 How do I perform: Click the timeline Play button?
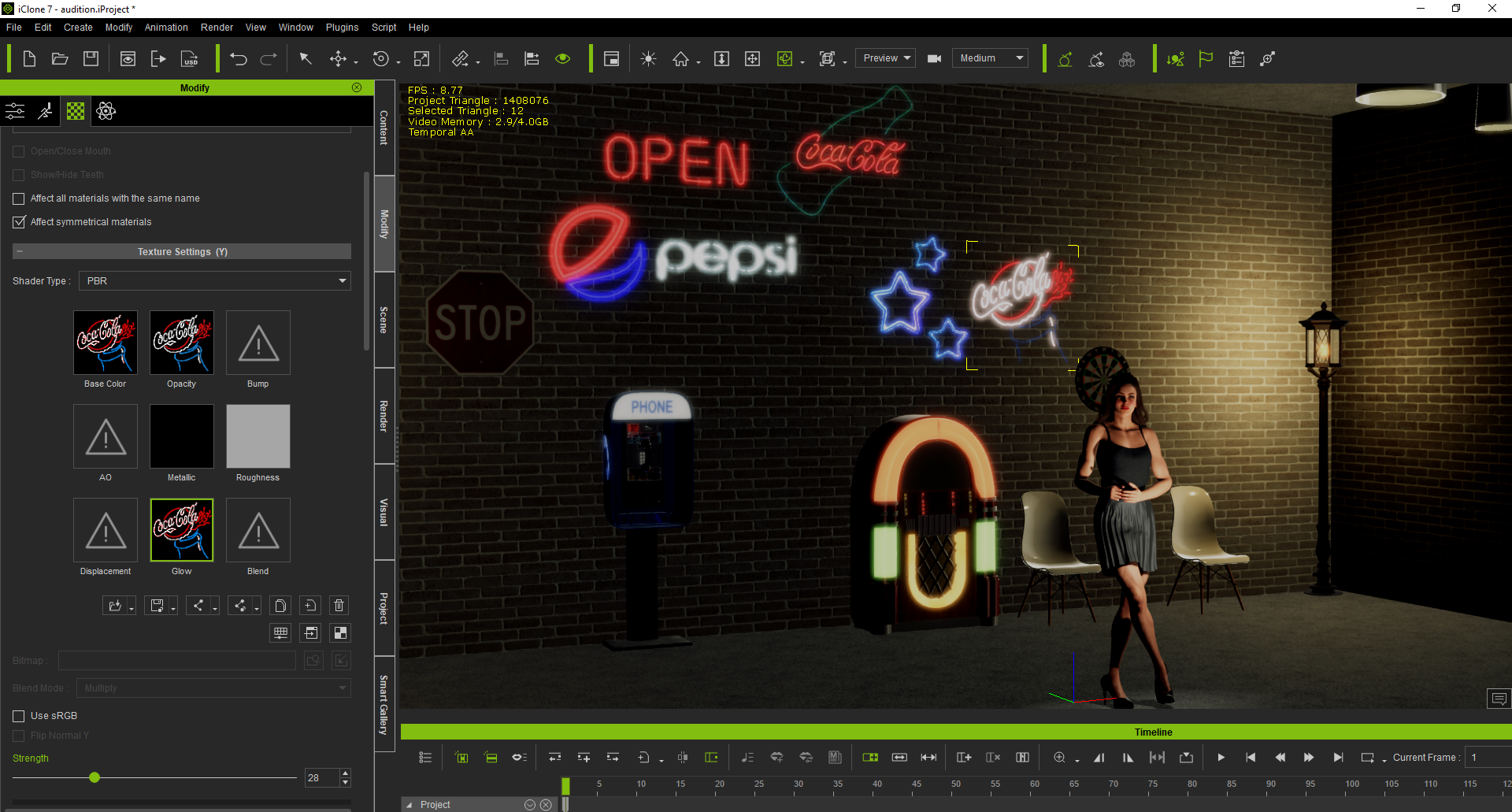click(1221, 758)
